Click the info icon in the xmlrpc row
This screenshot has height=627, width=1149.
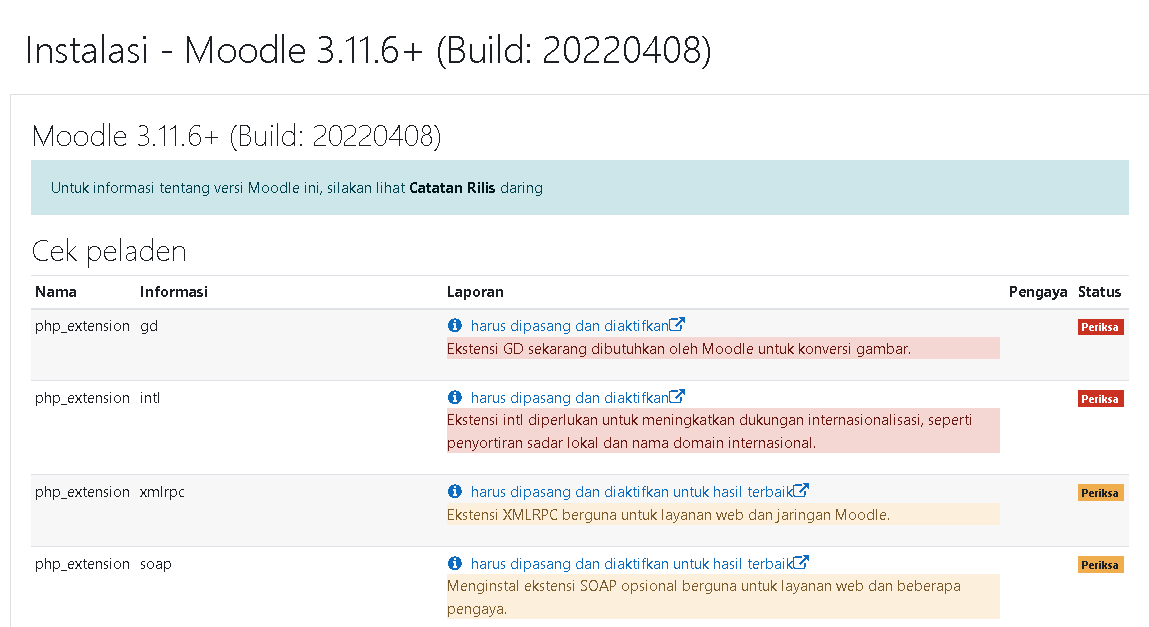coord(454,491)
